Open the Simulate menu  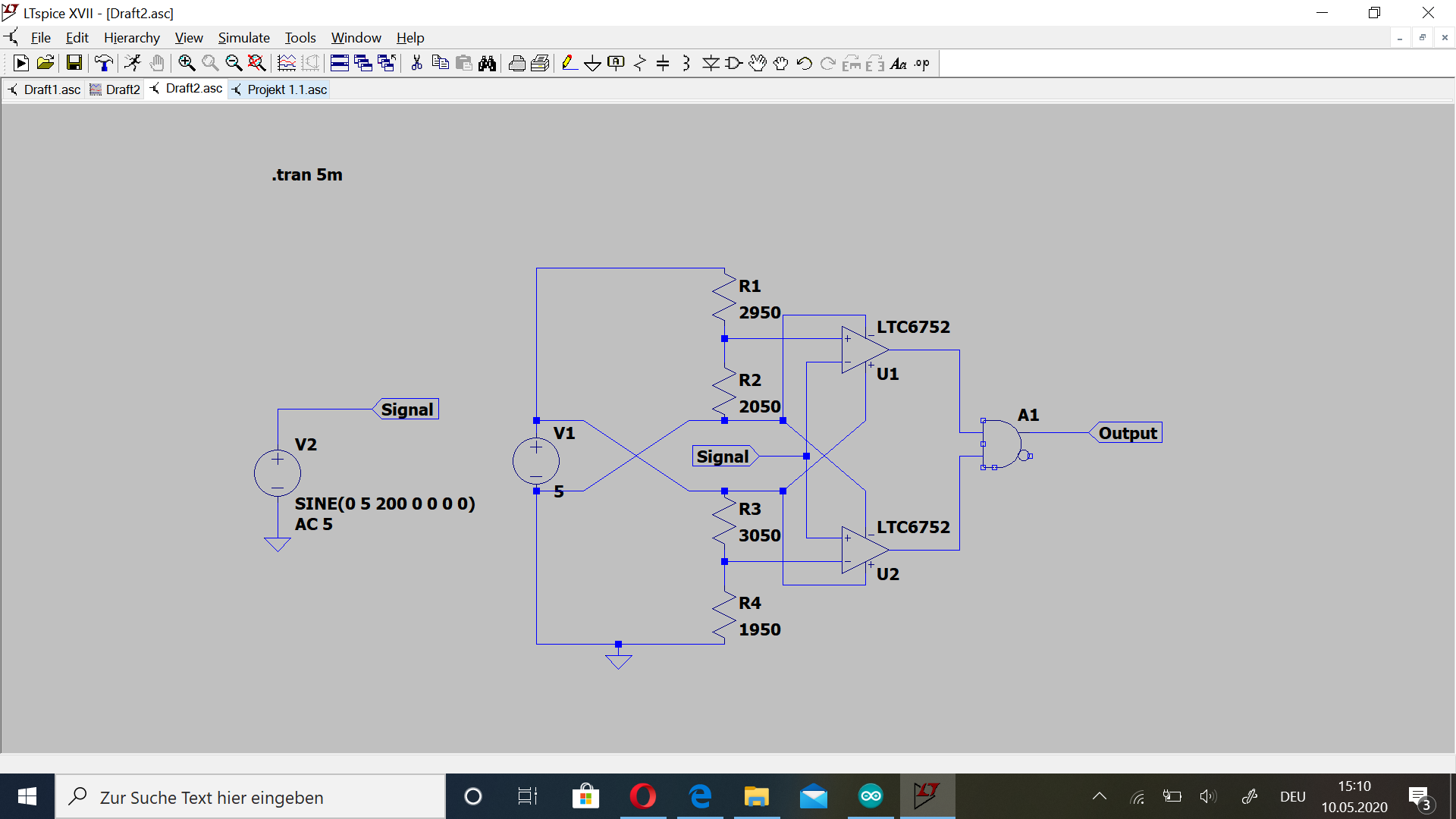[243, 38]
